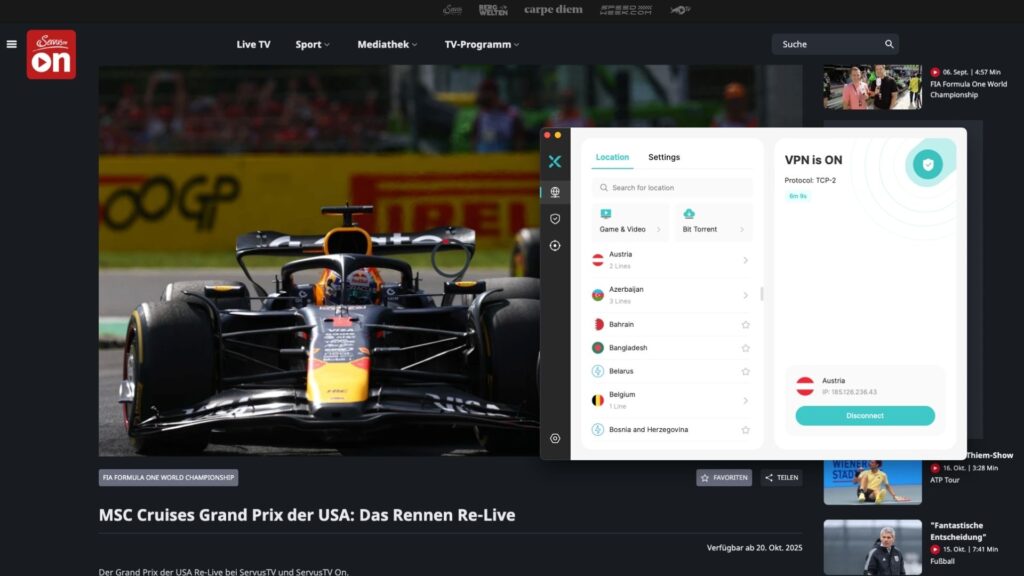The image size is (1024, 576).
Task: Click the VPN shield status icon
Action: 927,165
